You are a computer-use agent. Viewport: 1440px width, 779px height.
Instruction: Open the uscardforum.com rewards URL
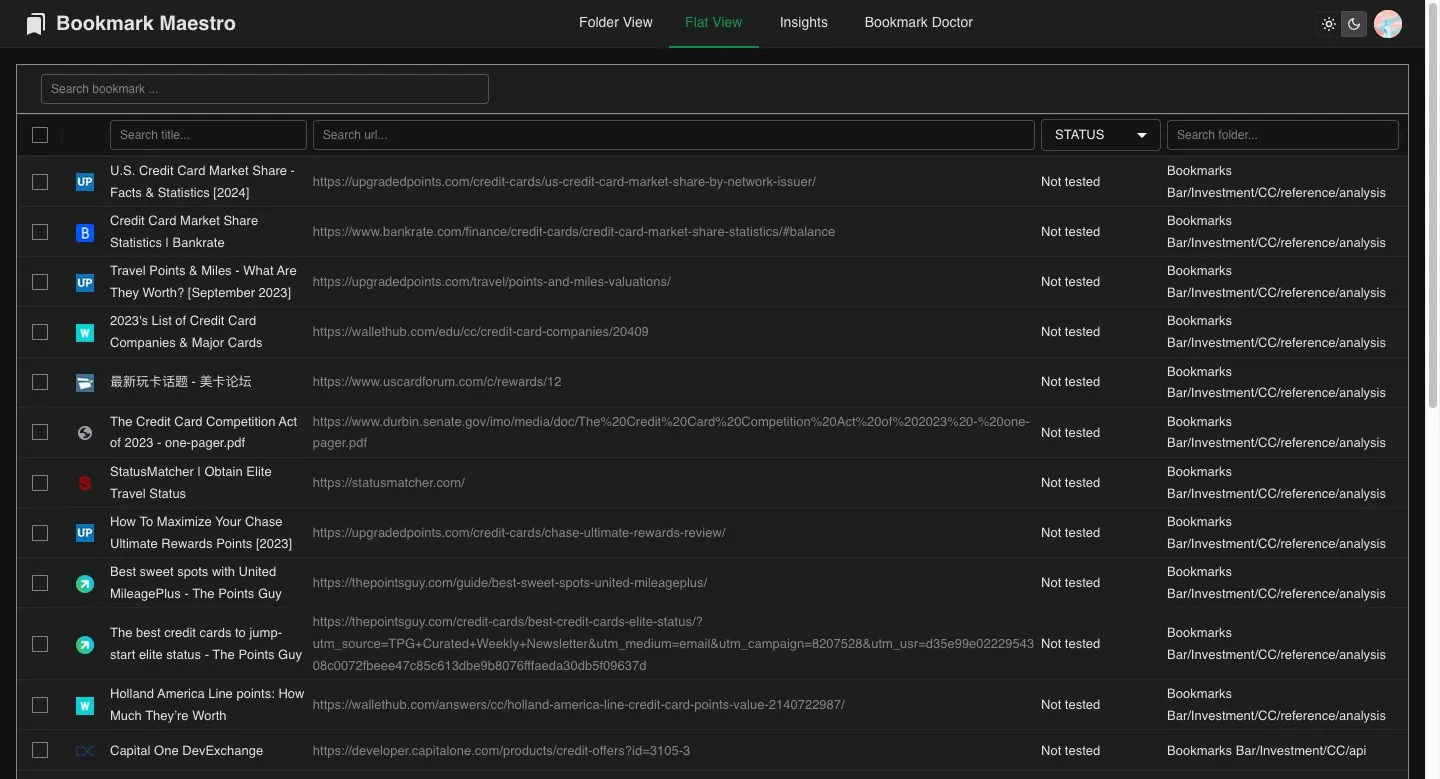click(437, 382)
